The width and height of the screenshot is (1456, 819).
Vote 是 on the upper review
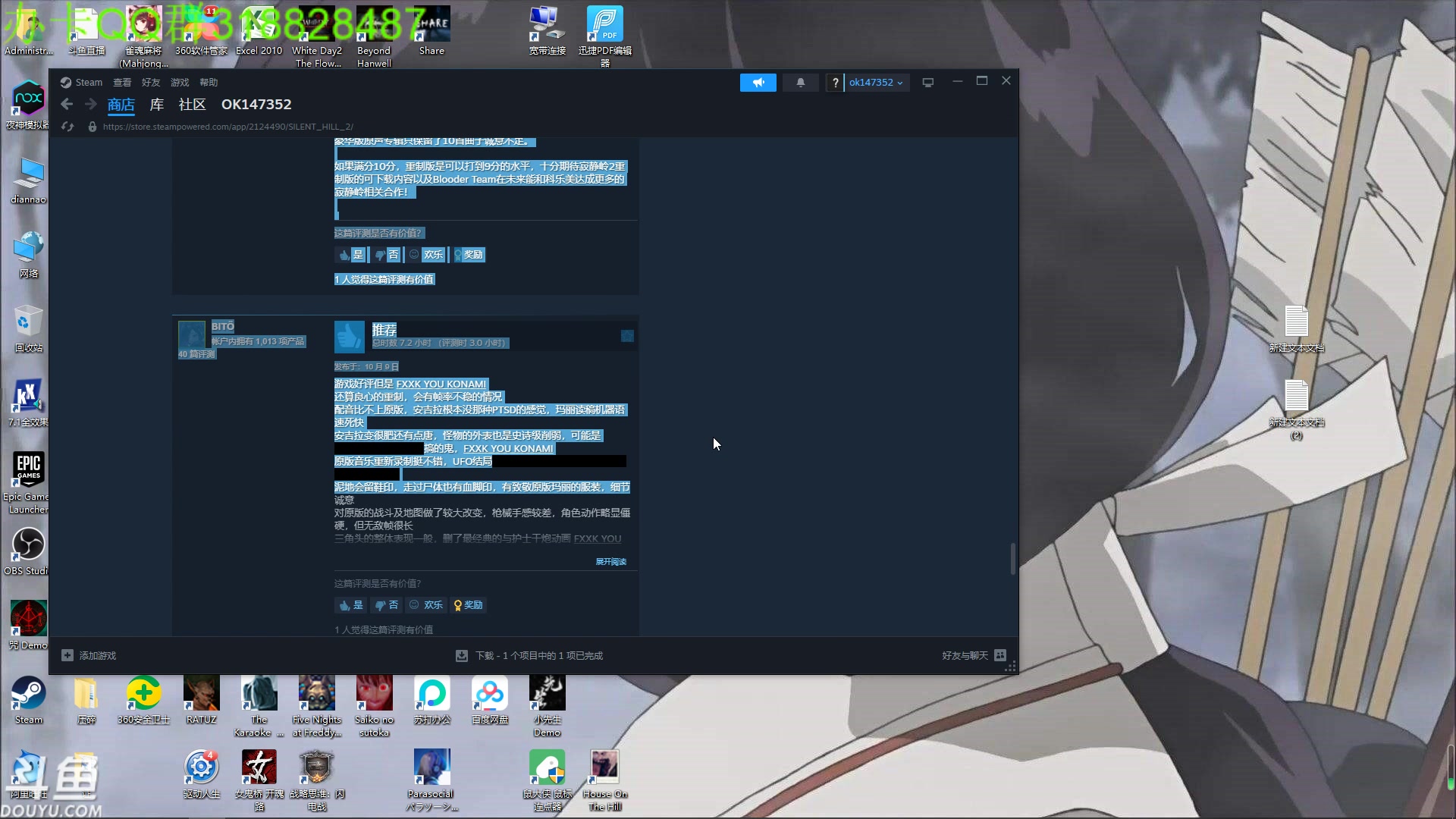click(351, 255)
